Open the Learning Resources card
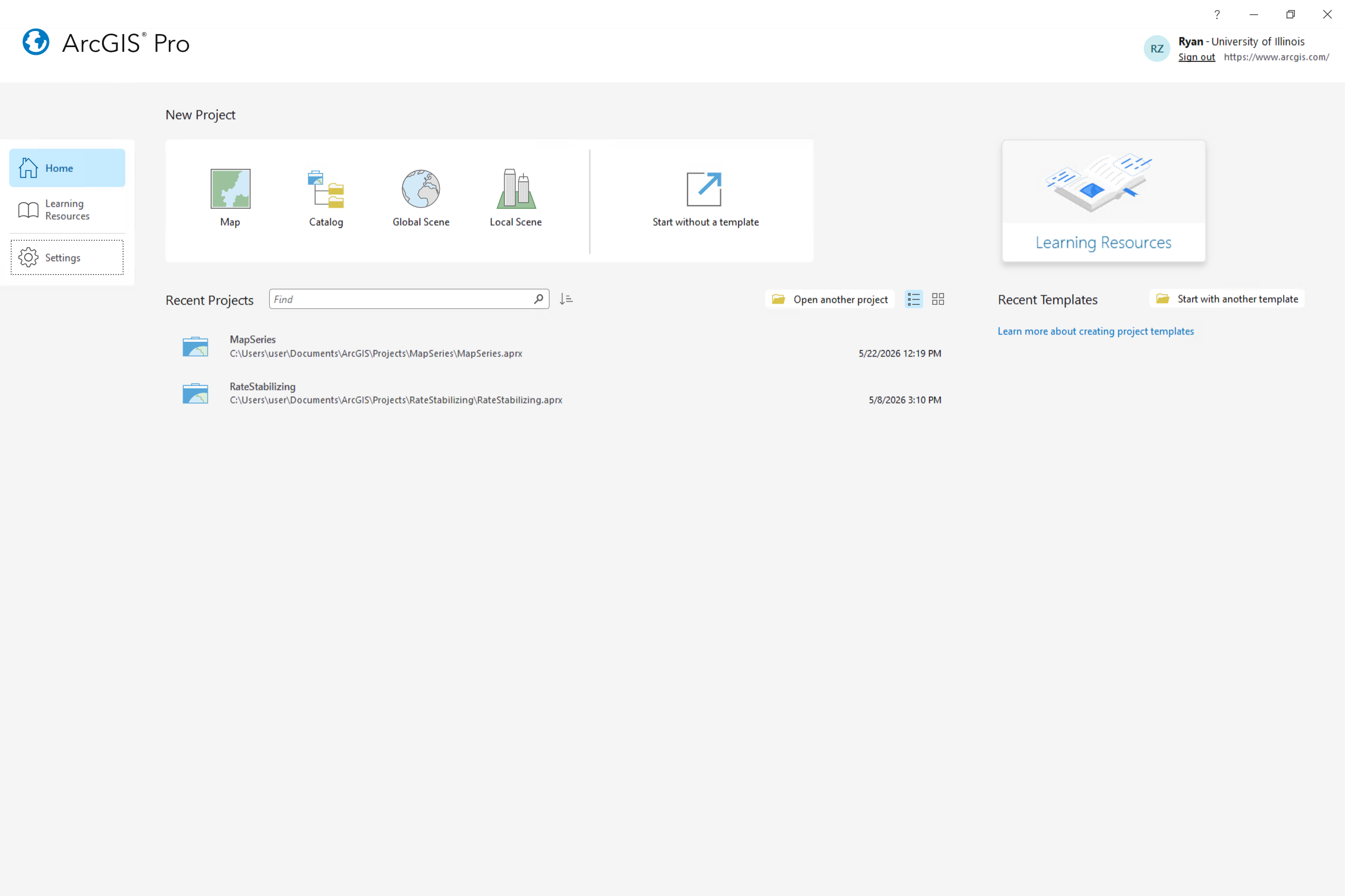Image resolution: width=1345 pixels, height=896 pixels. tap(1103, 200)
